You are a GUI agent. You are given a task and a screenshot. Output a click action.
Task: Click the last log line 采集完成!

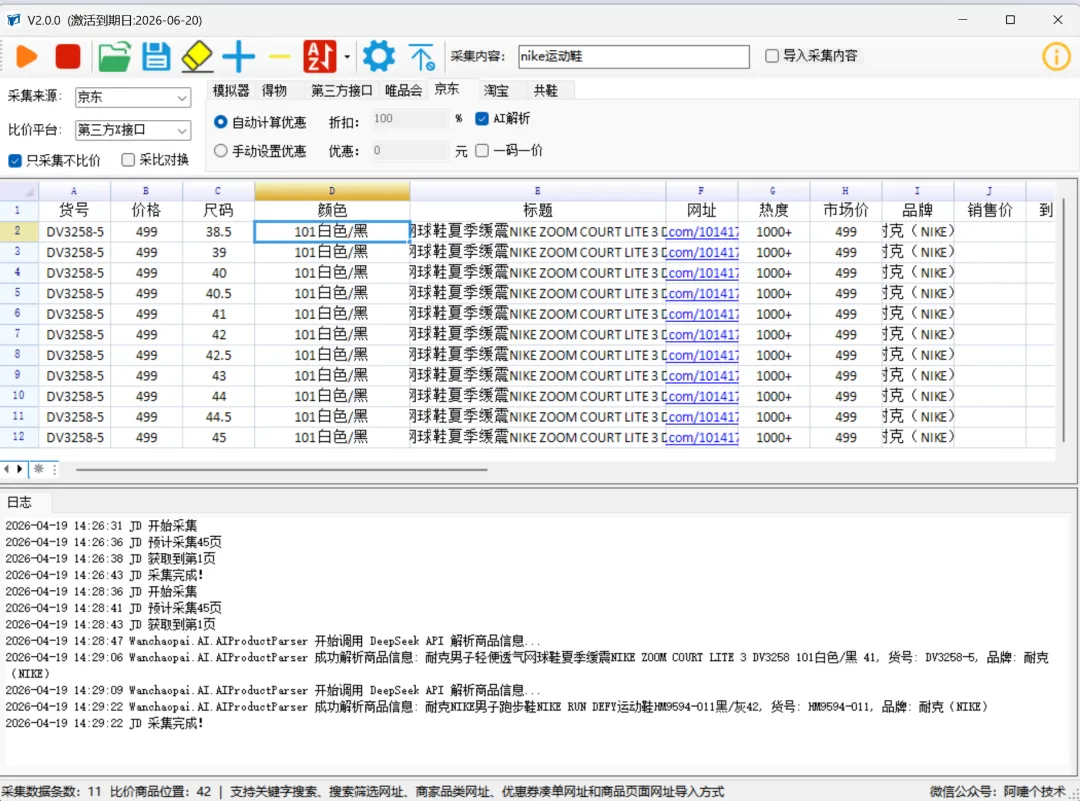coord(176,723)
